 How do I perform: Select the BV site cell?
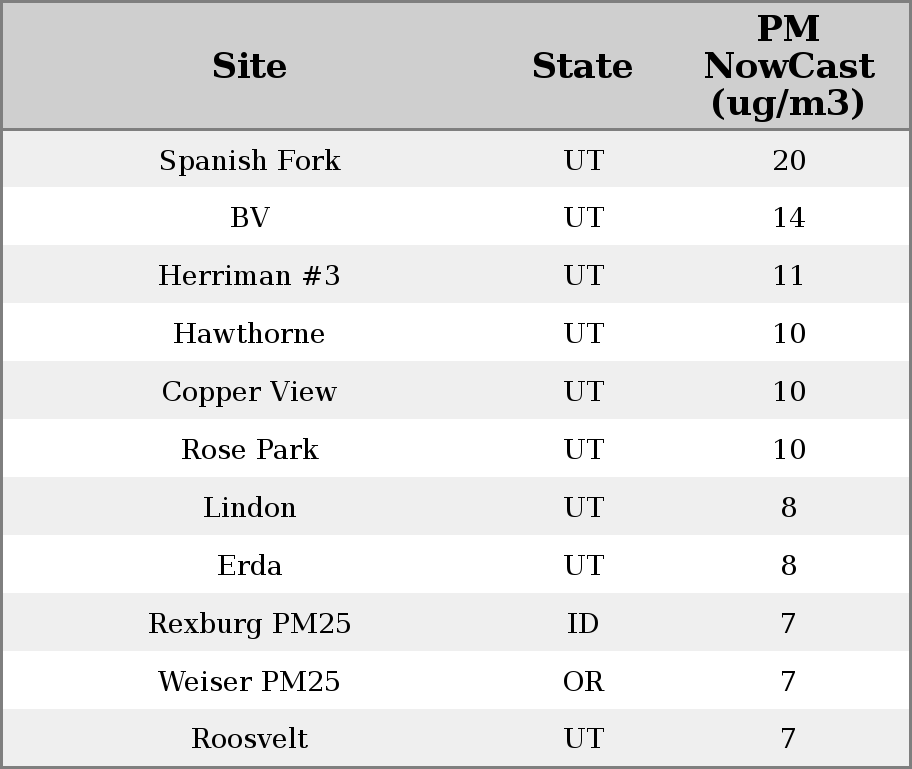249,218
